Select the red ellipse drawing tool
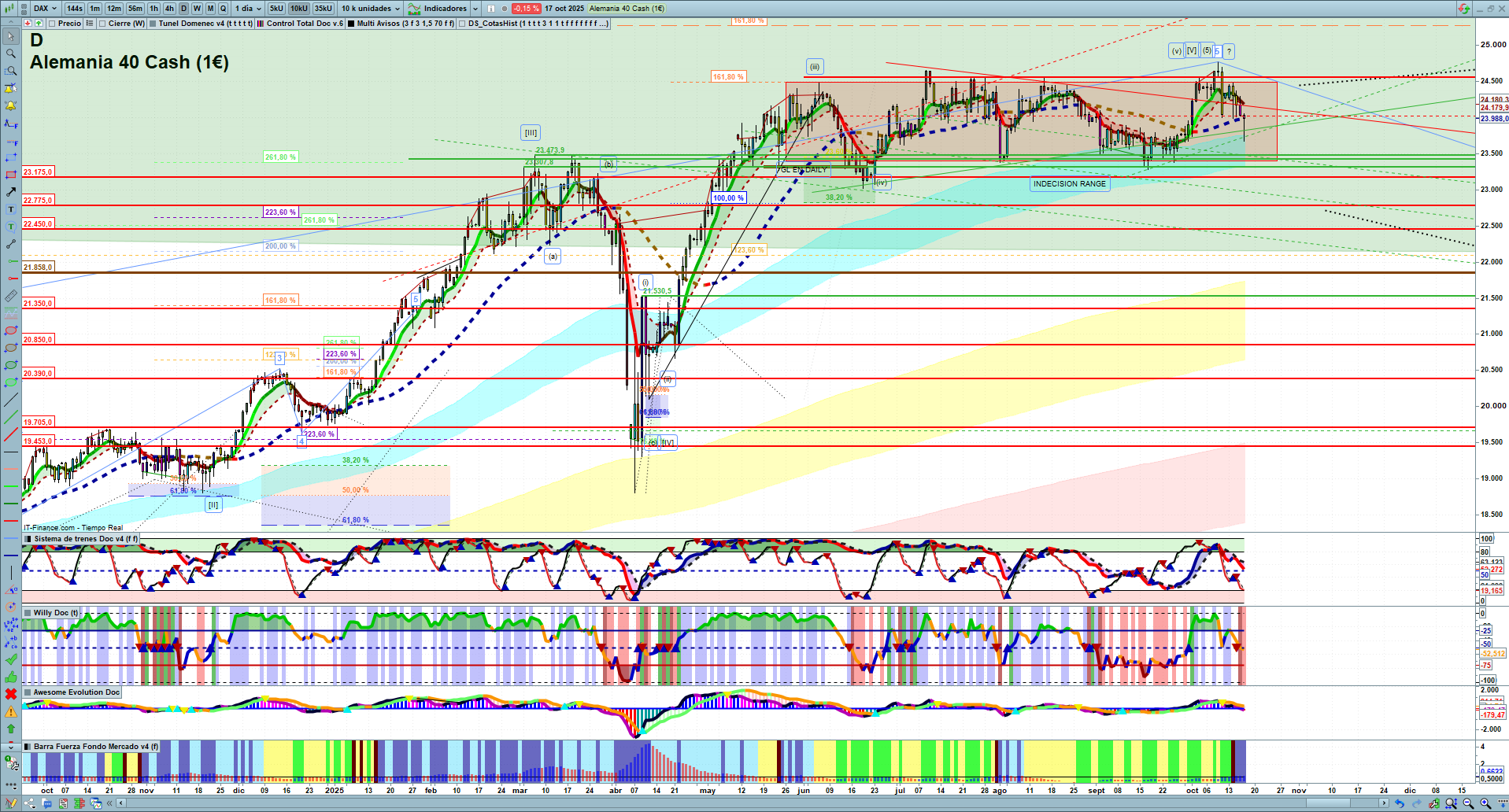Viewport: 1509px width, 812px height. click(11, 330)
